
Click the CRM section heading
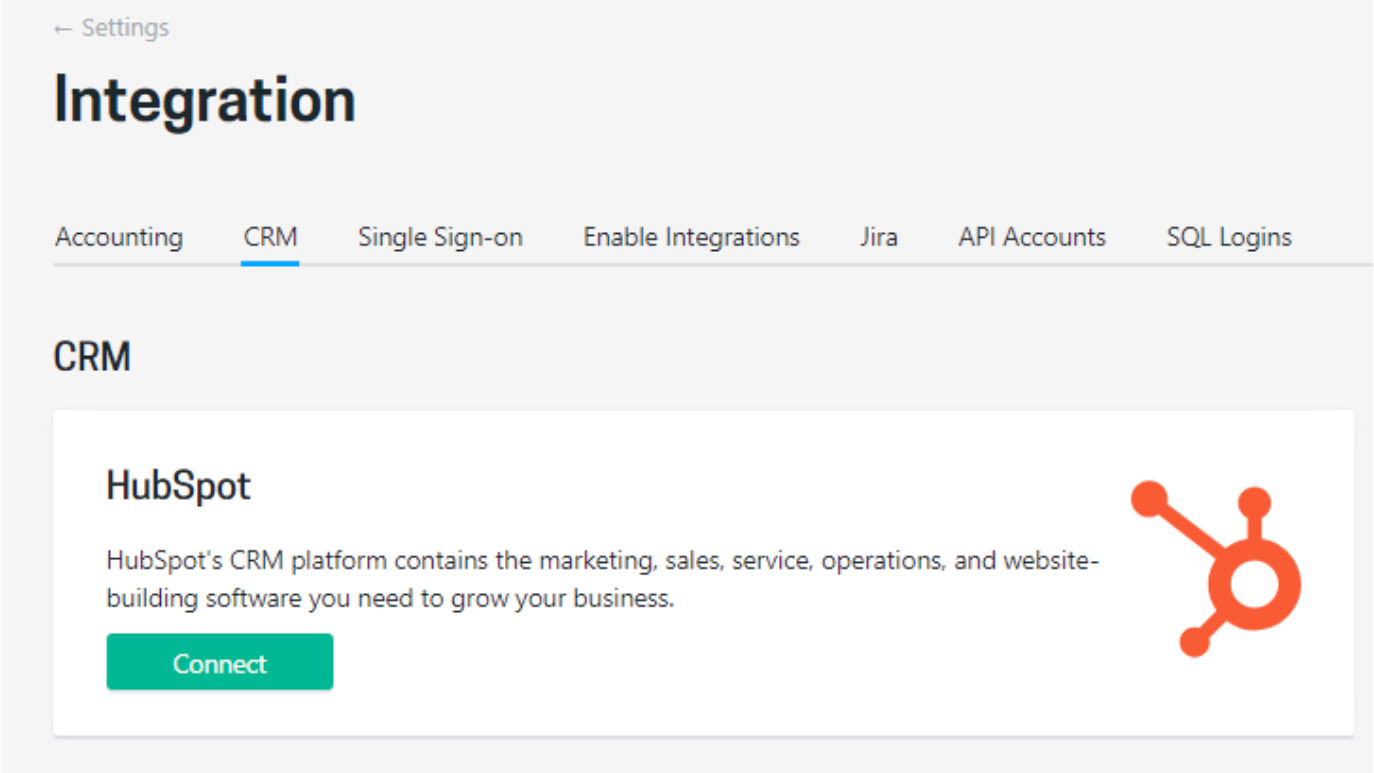[92, 357]
